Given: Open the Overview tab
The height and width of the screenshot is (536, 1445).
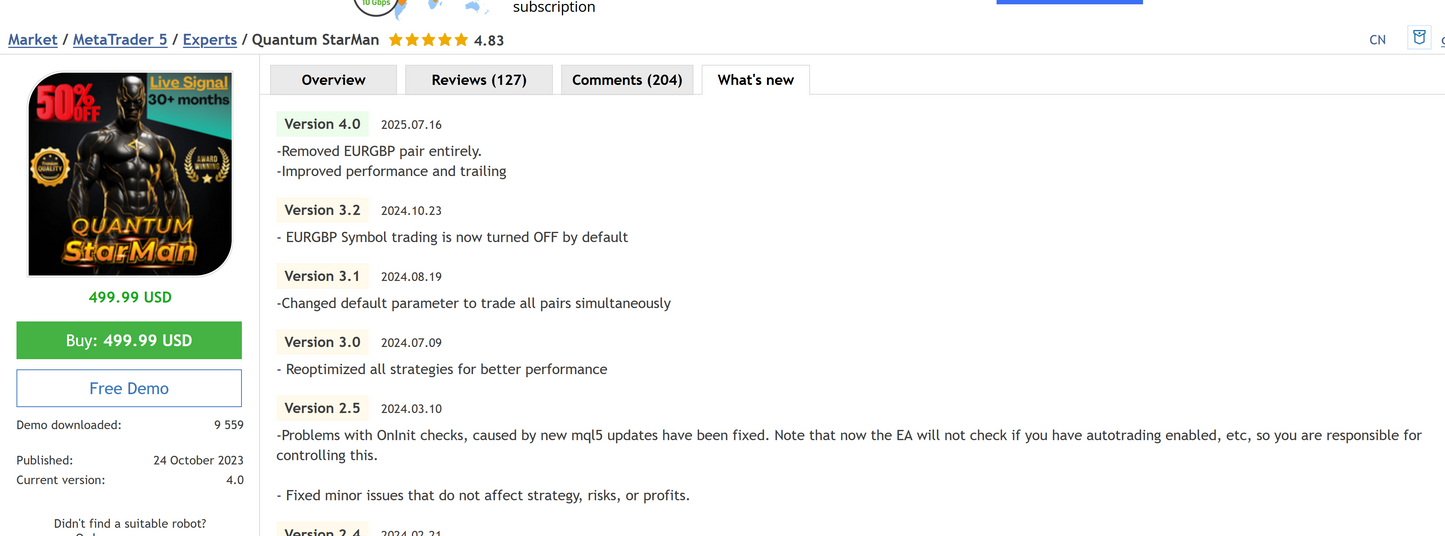Looking at the screenshot, I should click(333, 80).
